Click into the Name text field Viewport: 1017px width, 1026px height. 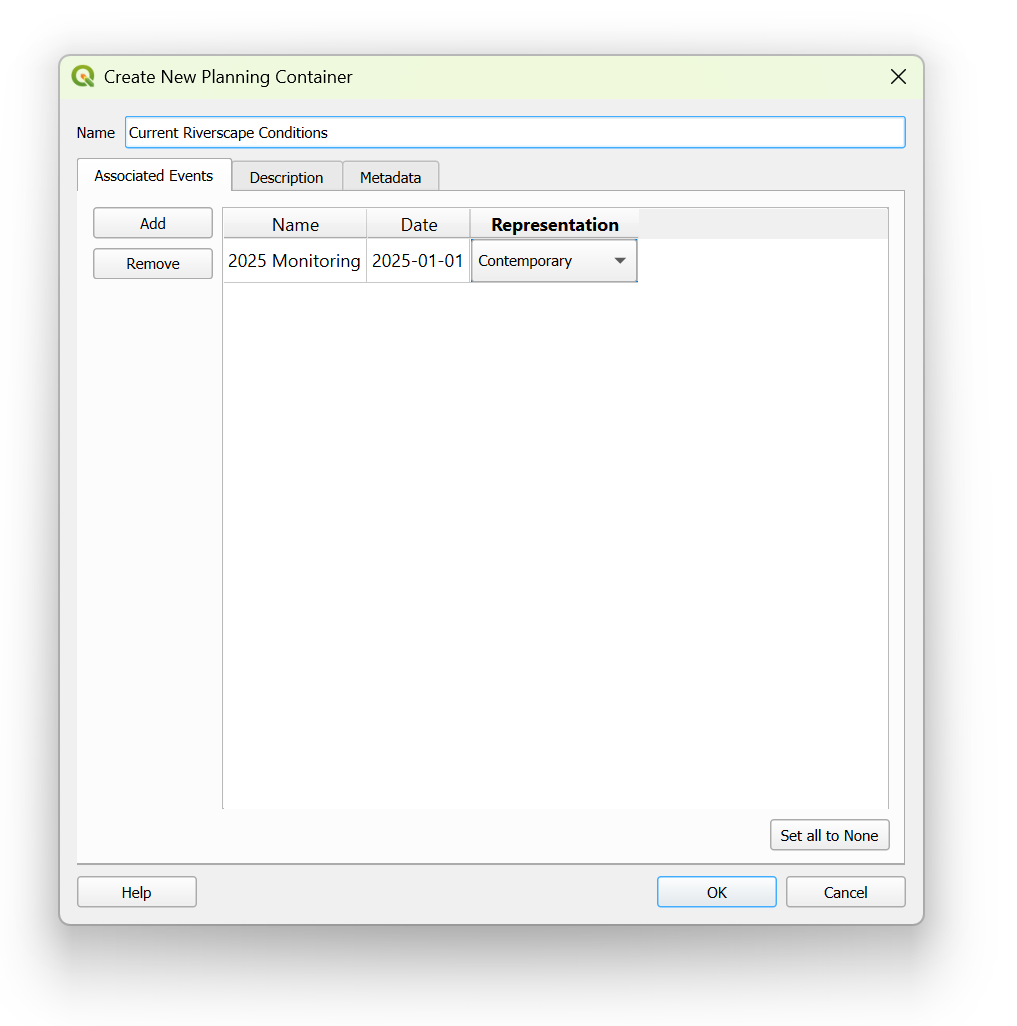coord(514,133)
